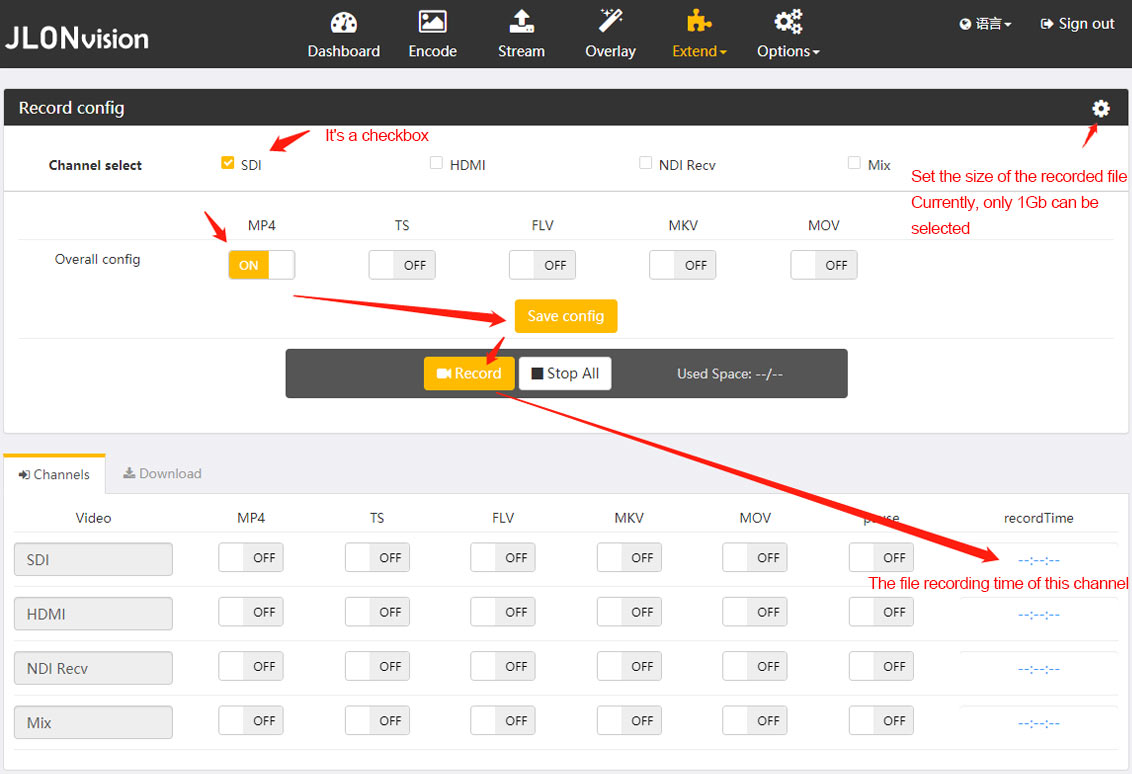Expand the Extend dropdown menu
1132x774 pixels.
click(699, 51)
